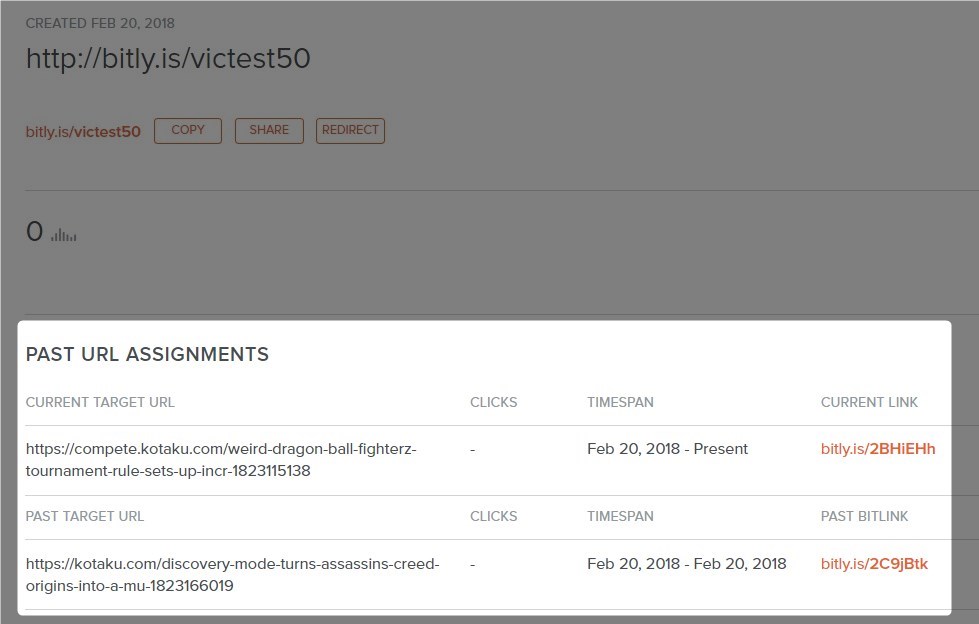
Task: Select the CURRENT TARGET URL column header
Action: (x=100, y=402)
